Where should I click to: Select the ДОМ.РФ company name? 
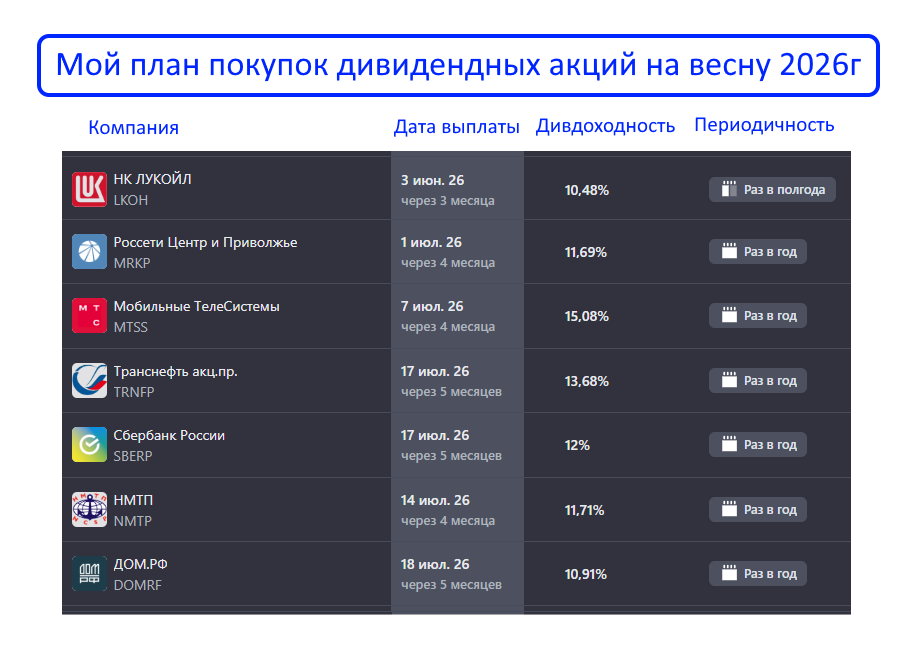[x=140, y=564]
